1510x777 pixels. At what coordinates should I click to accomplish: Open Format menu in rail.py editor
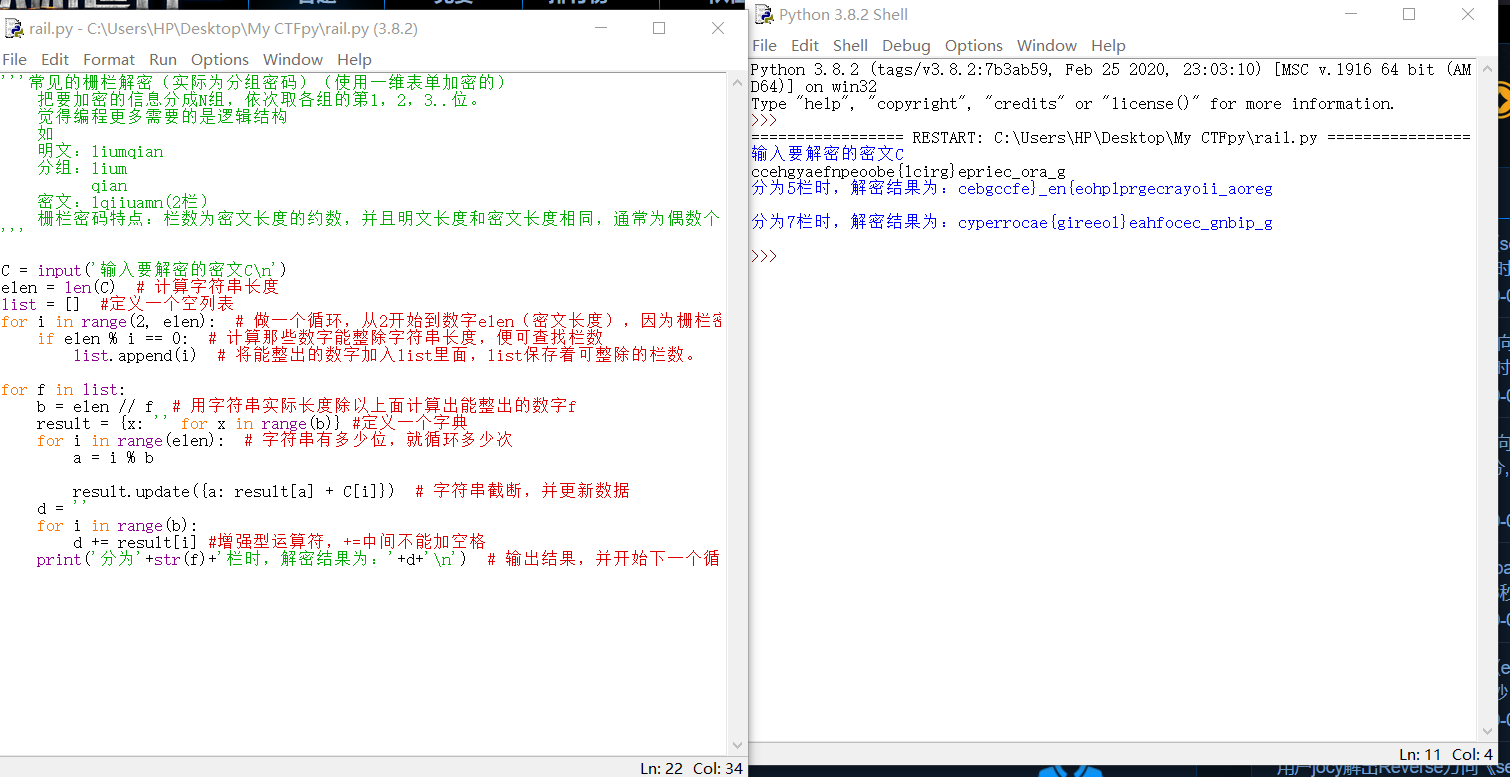109,59
